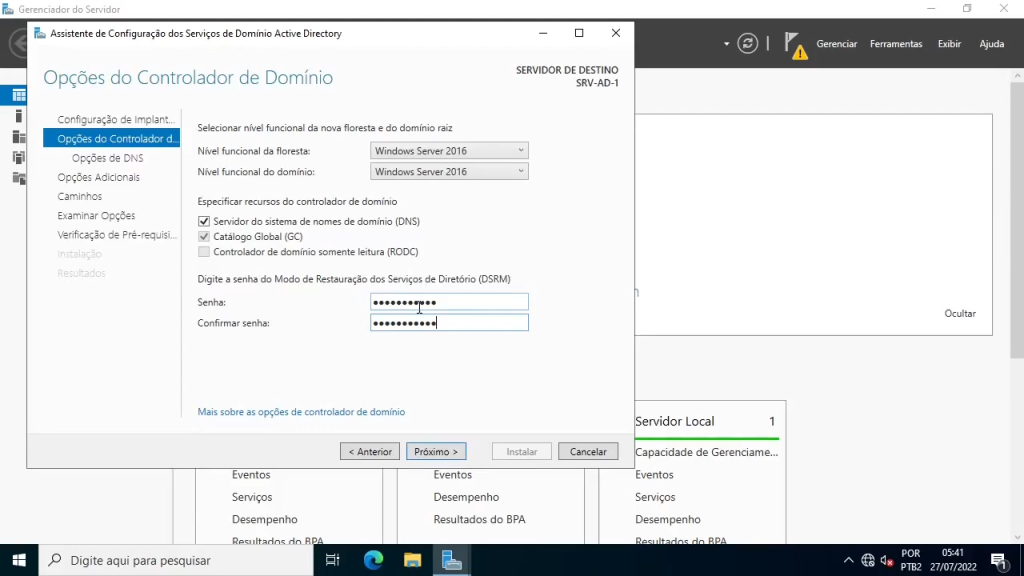Open Eventos under Servidor Local tile
1024x576 pixels.
point(654,475)
